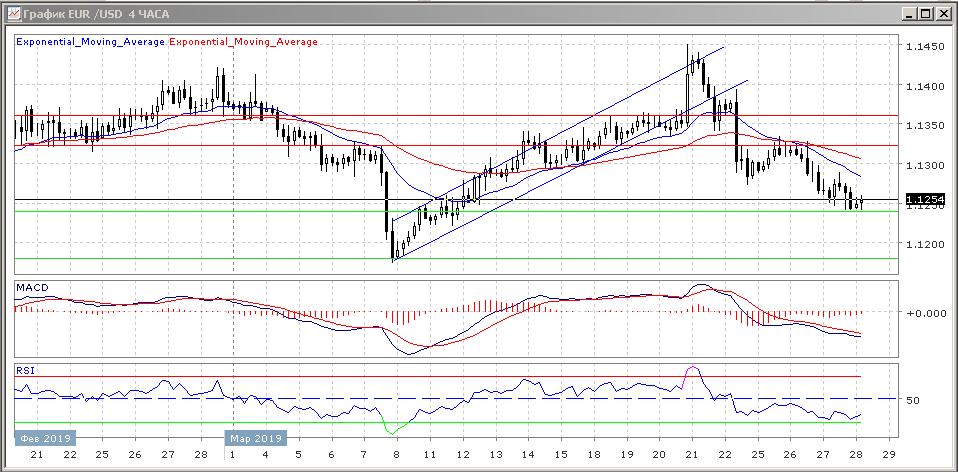Click the RSI indicator panel label
This screenshot has height=472, width=958.
[24, 370]
